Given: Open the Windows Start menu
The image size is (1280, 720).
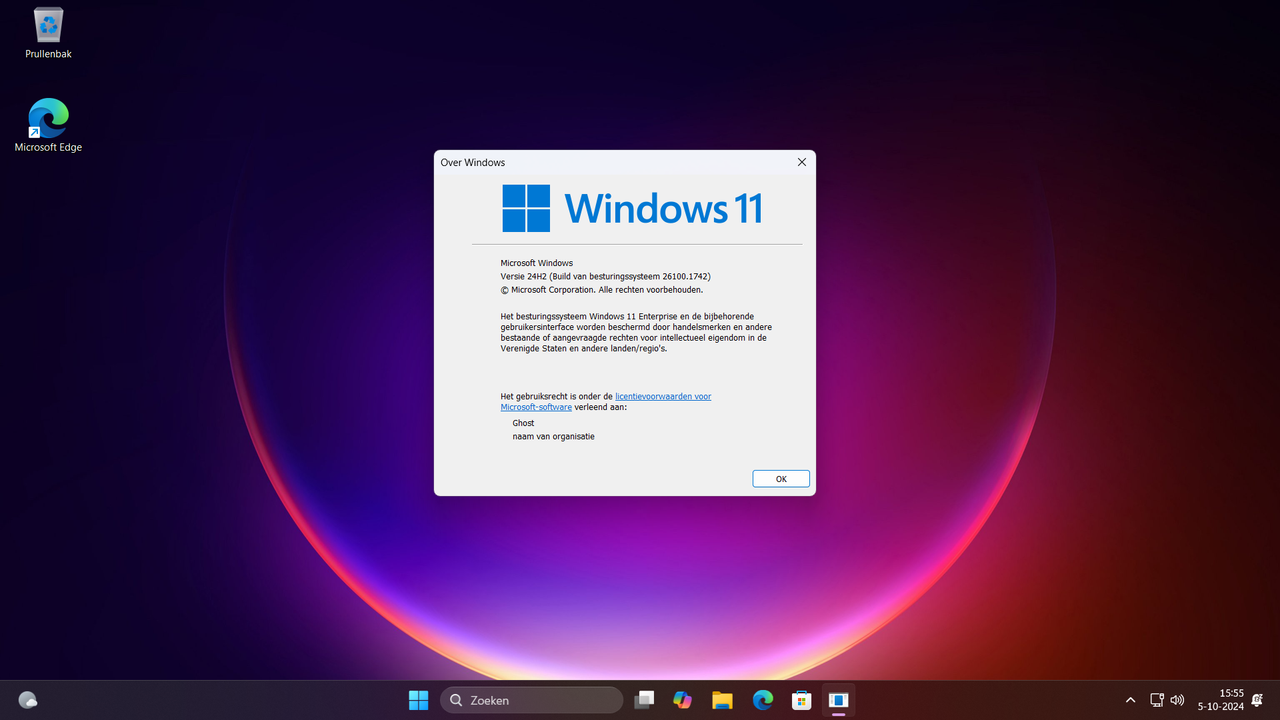Looking at the screenshot, I should tap(418, 700).
